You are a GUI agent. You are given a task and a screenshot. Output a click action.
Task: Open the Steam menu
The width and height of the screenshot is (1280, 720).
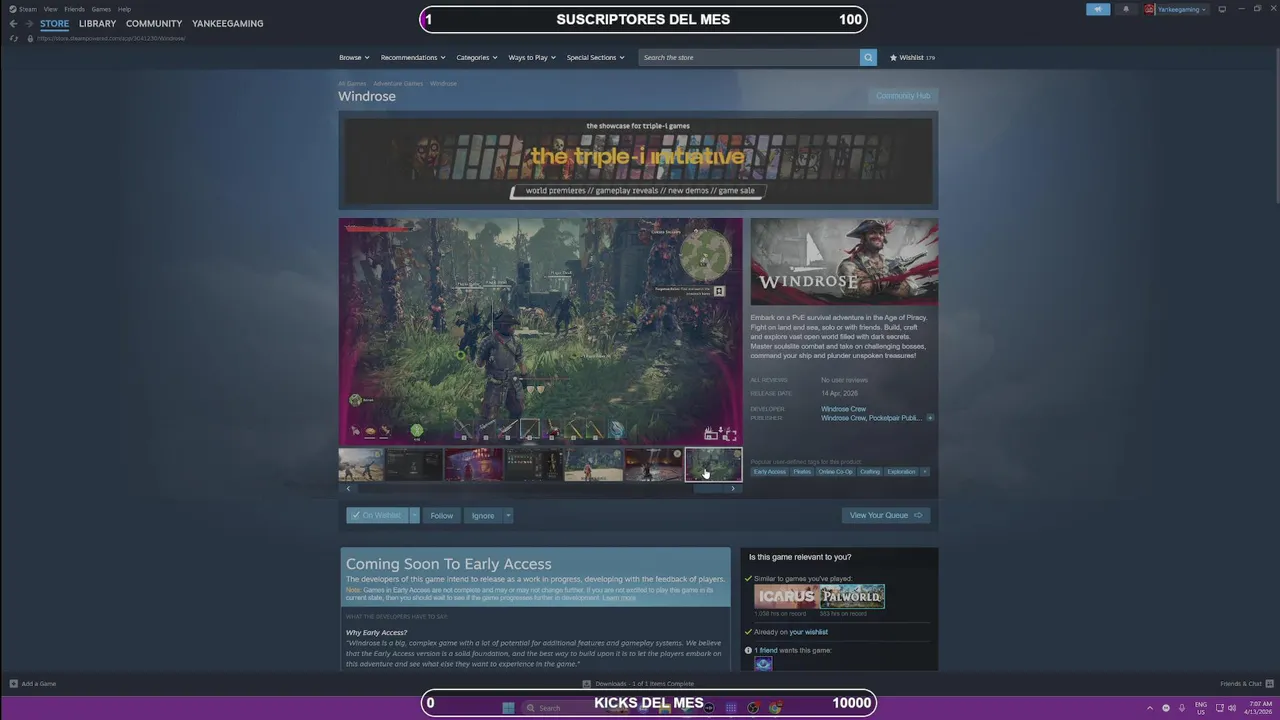click(28, 9)
